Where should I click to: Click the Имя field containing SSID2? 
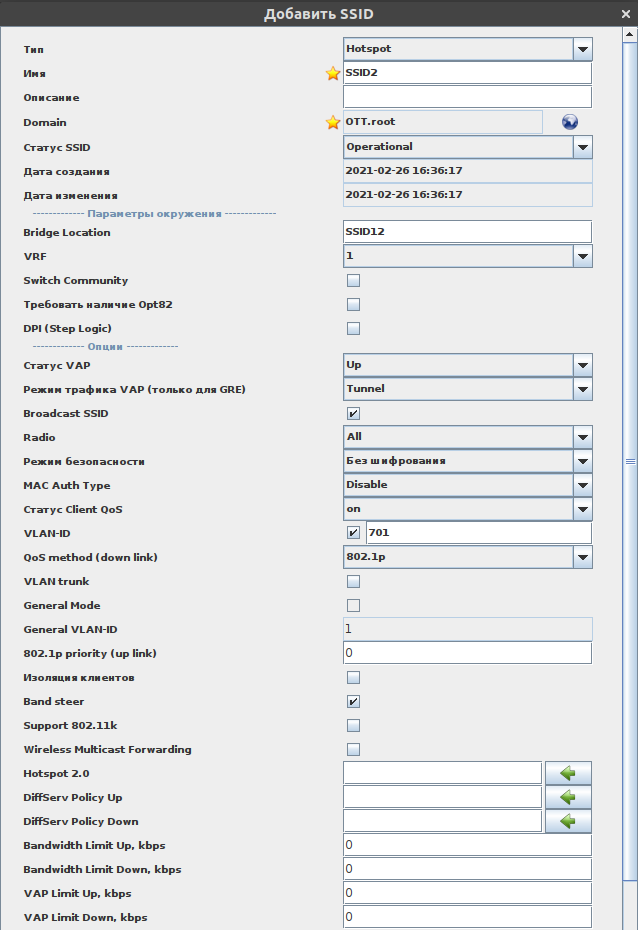[467, 73]
